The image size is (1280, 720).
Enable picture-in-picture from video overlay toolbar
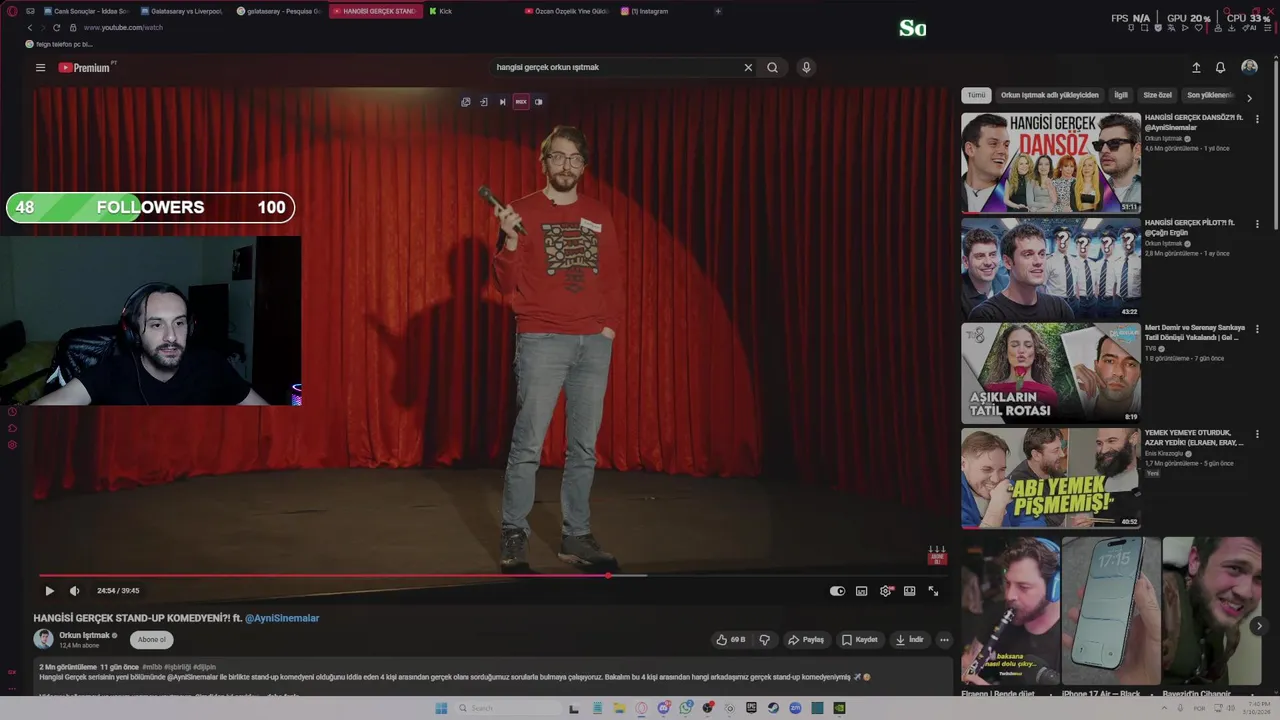(x=465, y=102)
